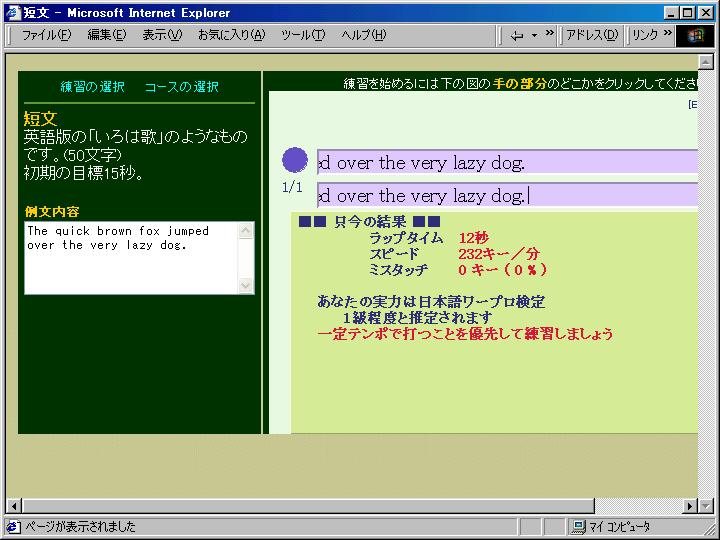
Task: Click the horizontal scrollbar right arrow
Action: click(x=691, y=505)
